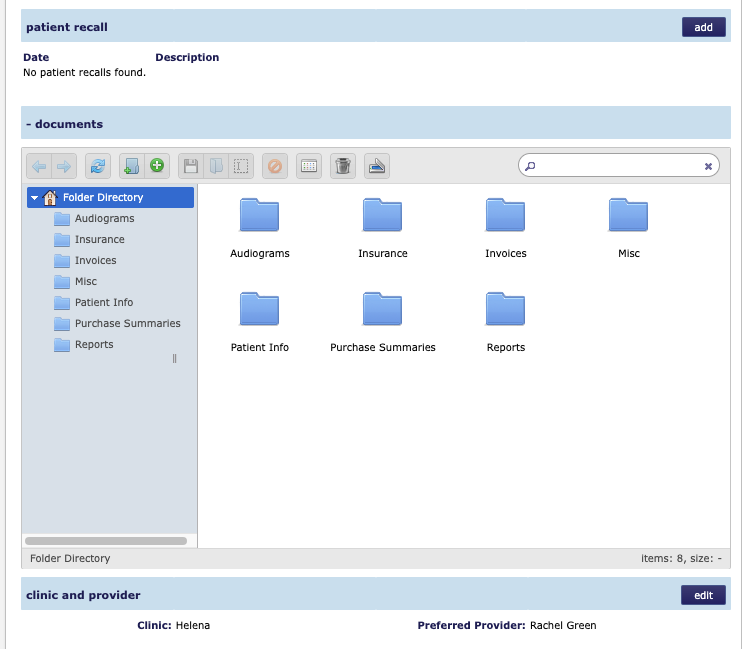Go back using the left arrow toolbar icon

39,166
